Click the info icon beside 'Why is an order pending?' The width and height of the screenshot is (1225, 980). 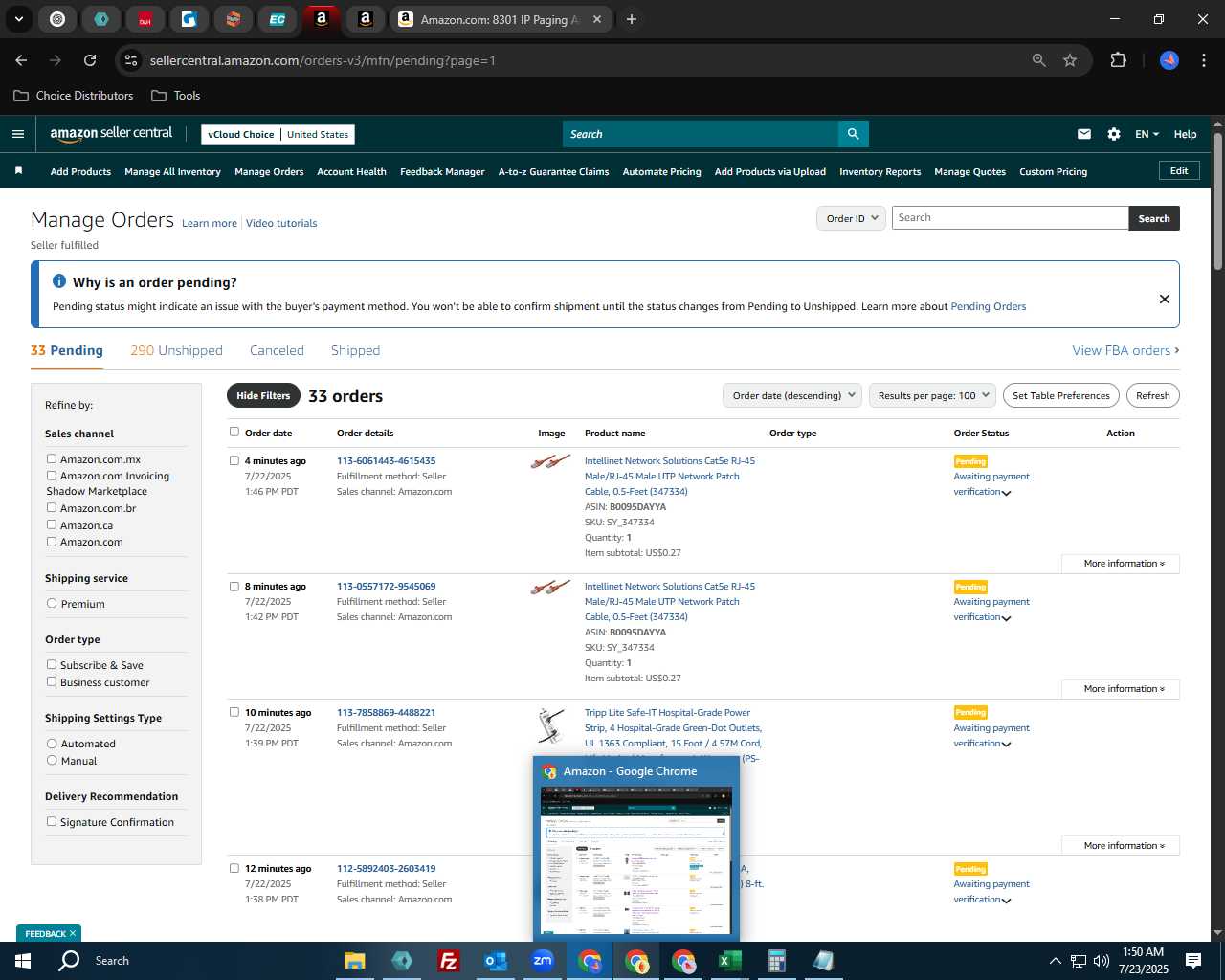point(59,281)
